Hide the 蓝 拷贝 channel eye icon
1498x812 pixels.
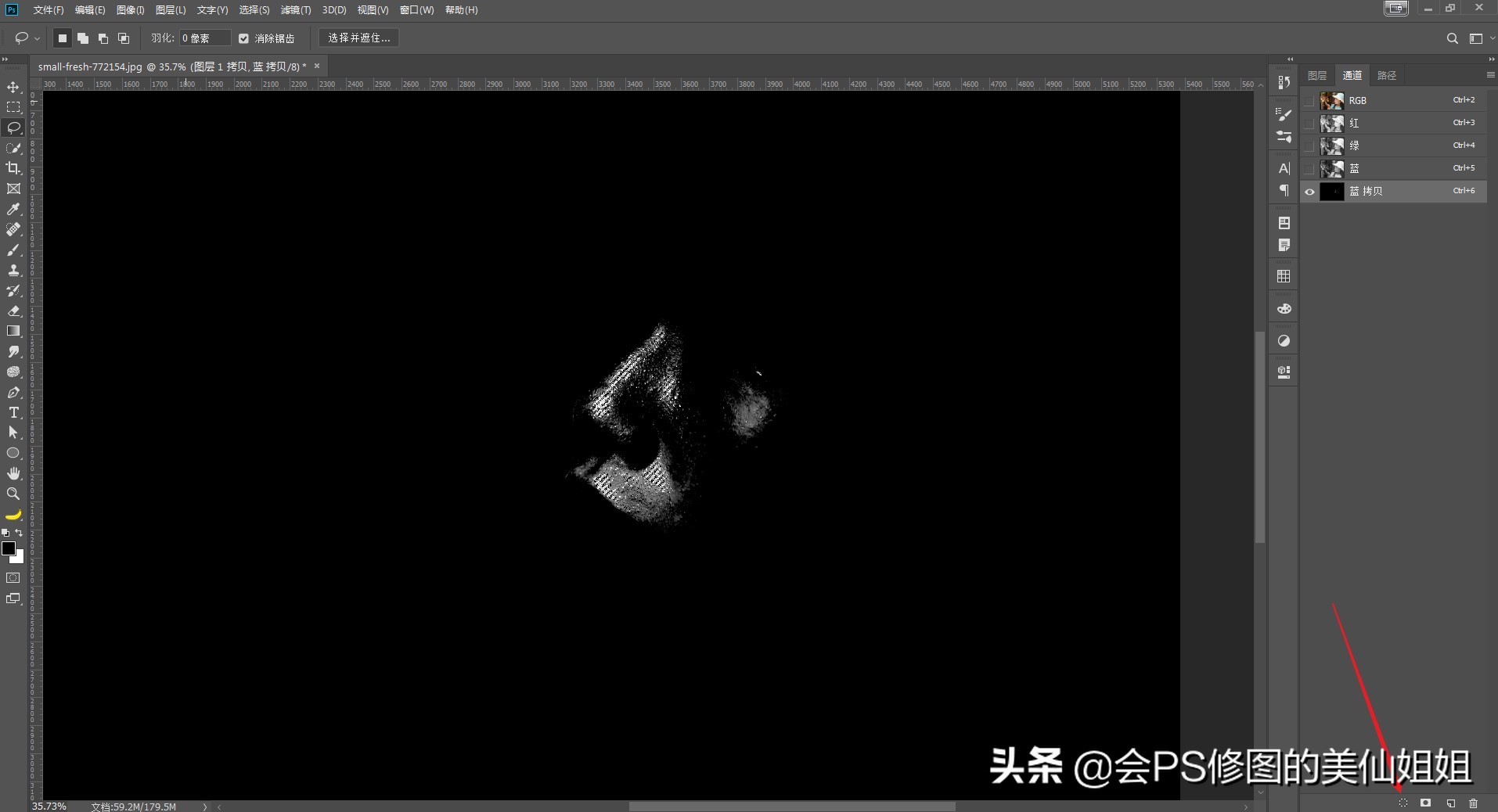(x=1309, y=192)
